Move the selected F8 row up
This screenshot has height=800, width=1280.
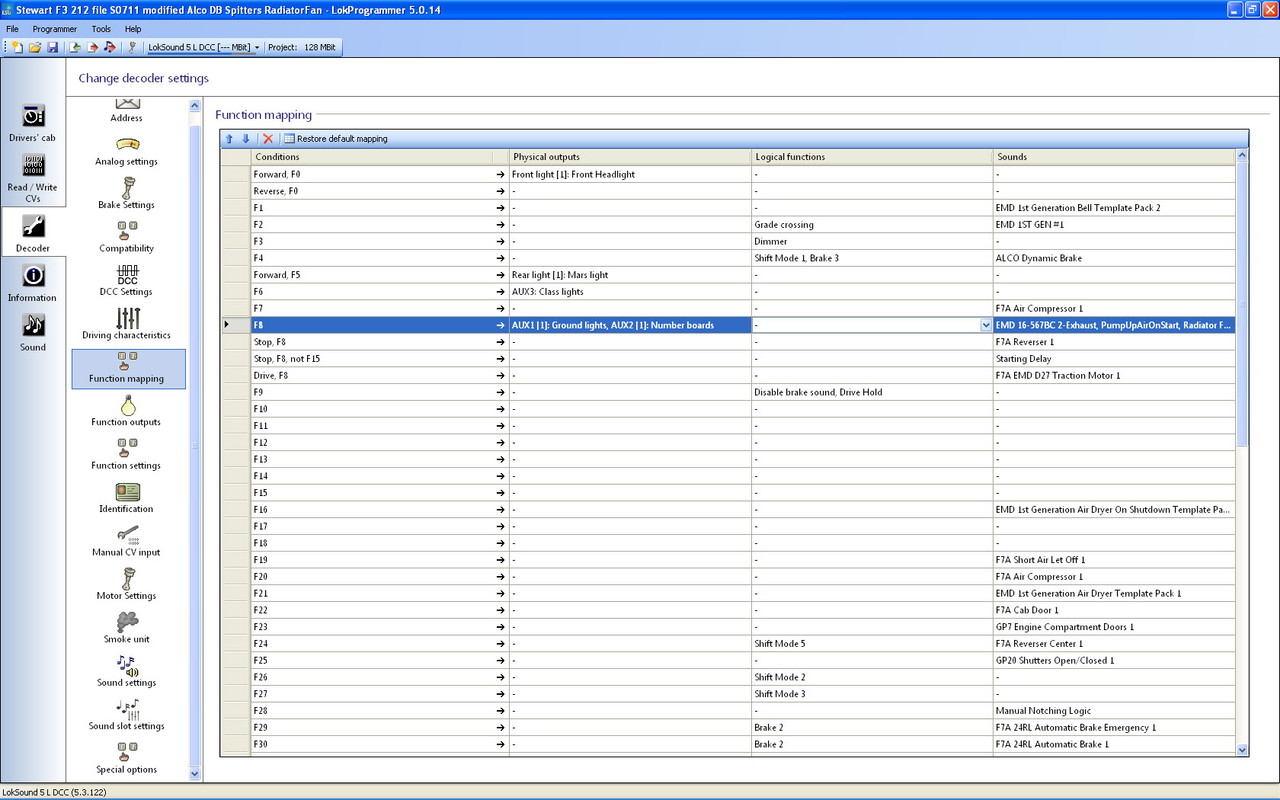[229, 138]
